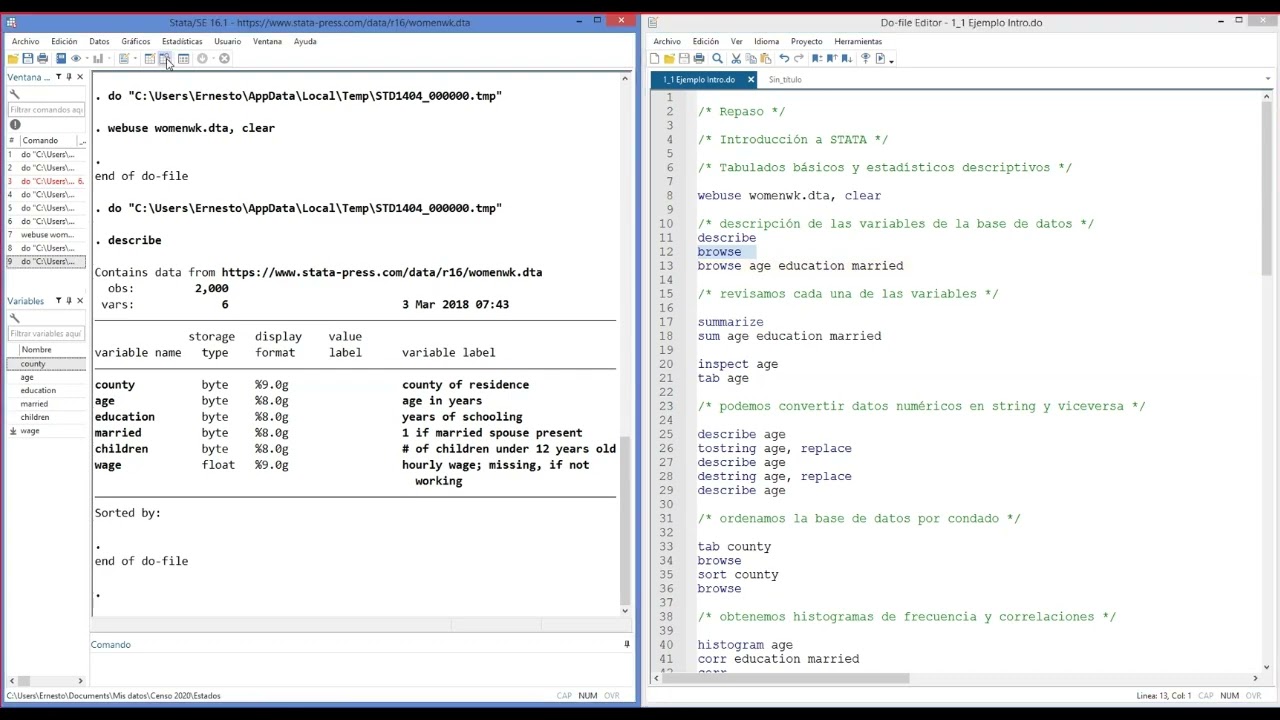Expand the More dropdown arrow in Stata toolbar
Image resolution: width=1280 pixels, height=720 pixels.
pyautogui.click(x=213, y=58)
